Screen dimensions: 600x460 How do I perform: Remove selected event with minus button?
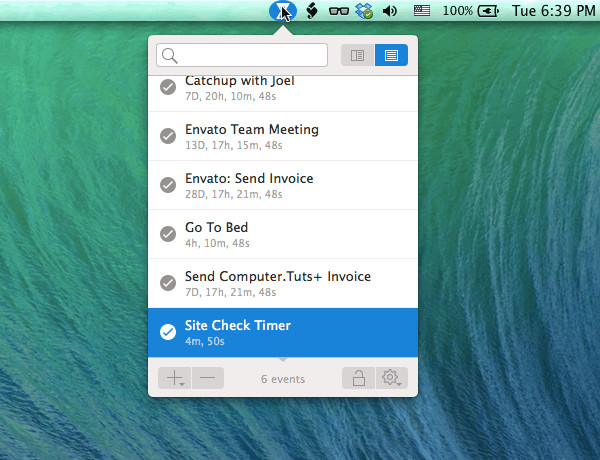point(207,378)
